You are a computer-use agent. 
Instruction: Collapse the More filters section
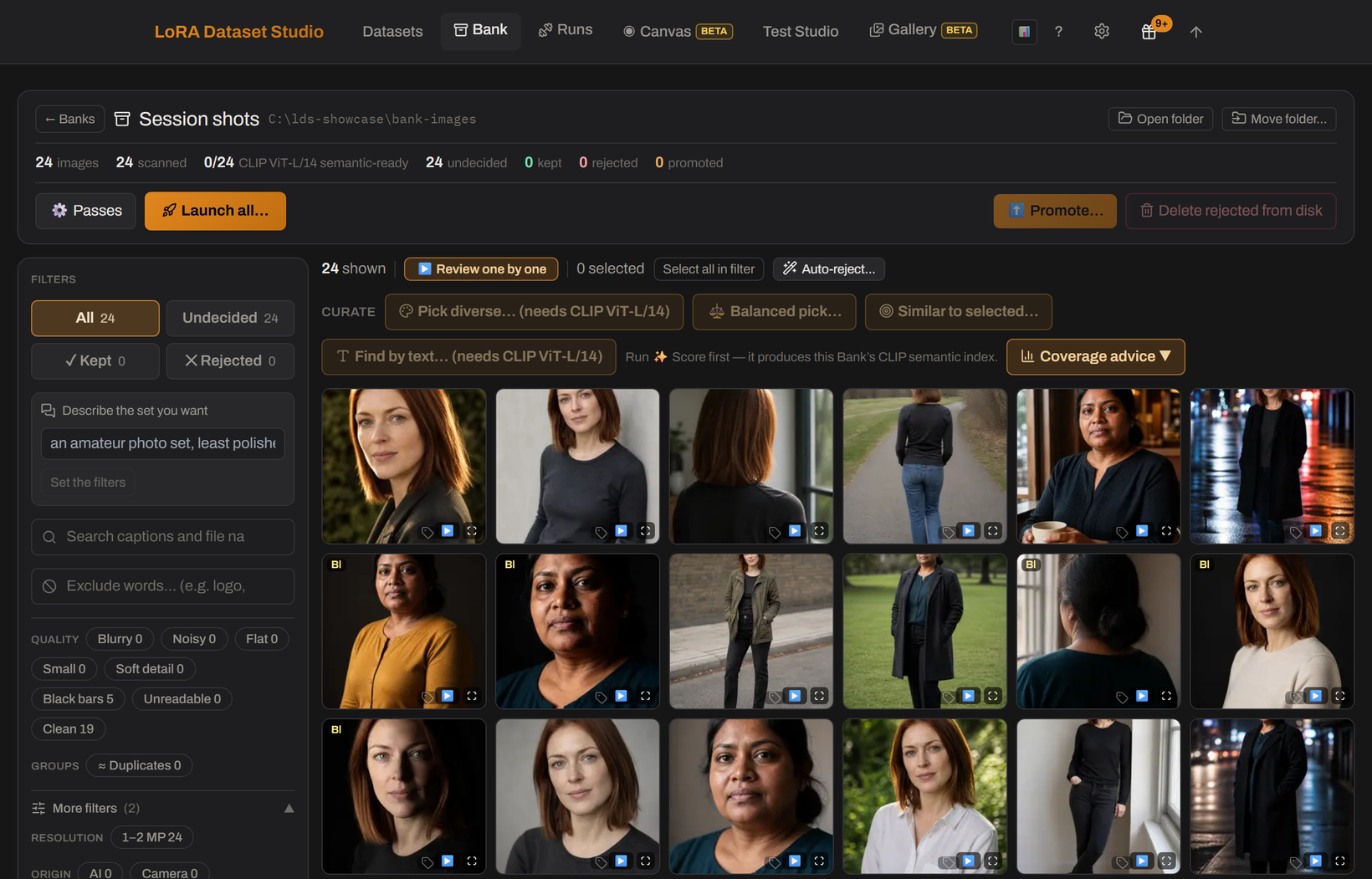pos(162,808)
